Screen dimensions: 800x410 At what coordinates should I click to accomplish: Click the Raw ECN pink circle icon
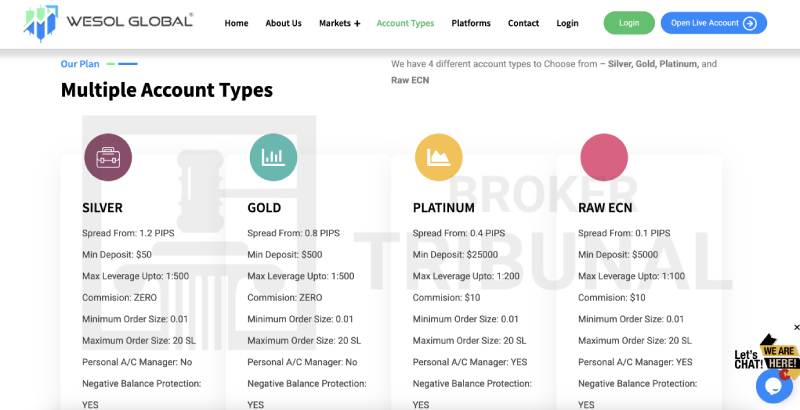point(604,157)
